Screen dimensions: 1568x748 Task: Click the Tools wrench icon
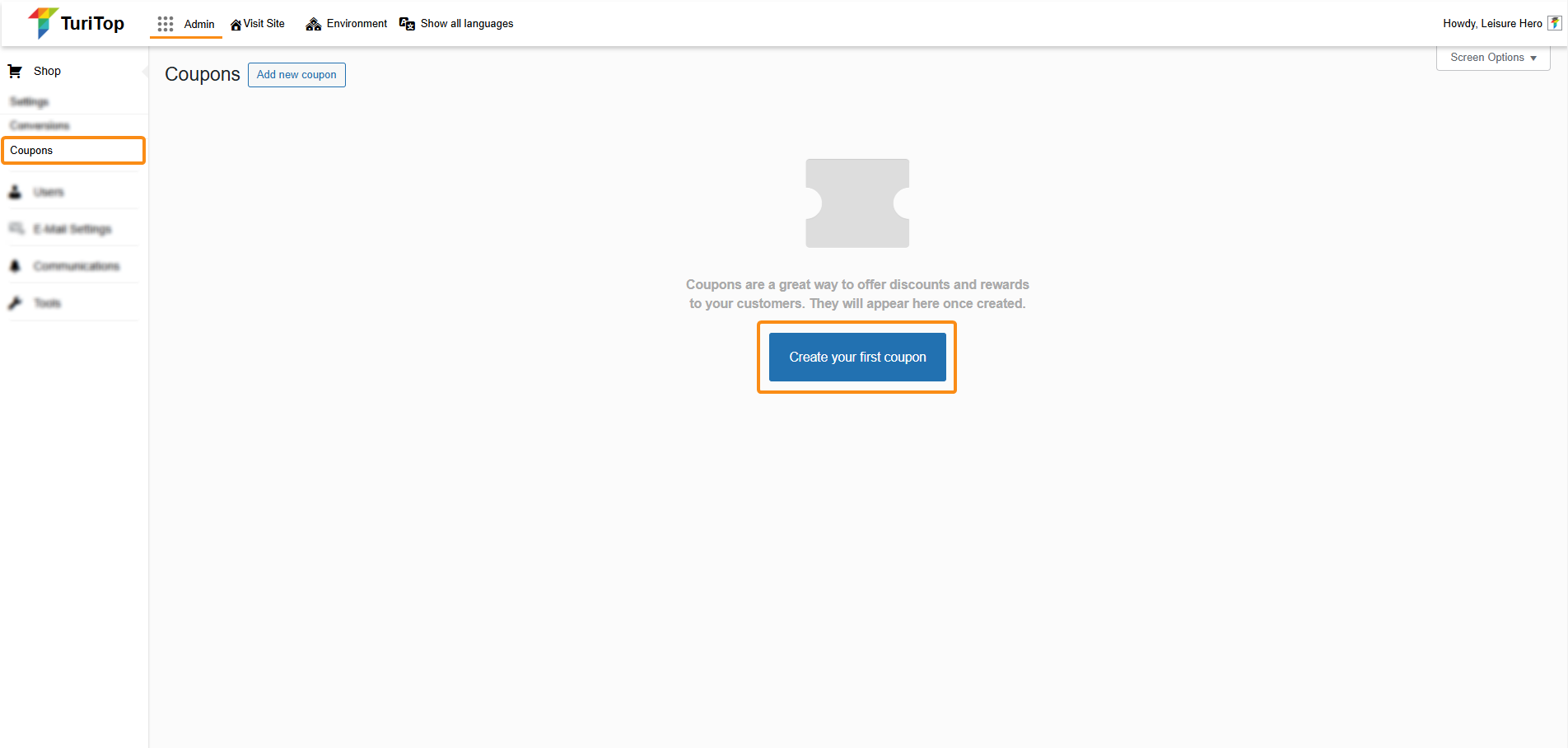click(x=15, y=303)
